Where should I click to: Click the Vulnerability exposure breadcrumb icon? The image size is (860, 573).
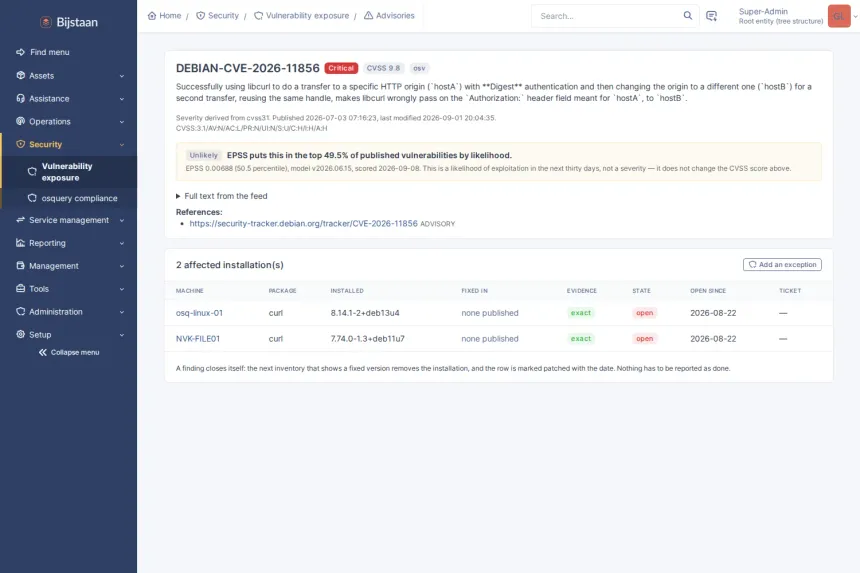click(x=258, y=15)
